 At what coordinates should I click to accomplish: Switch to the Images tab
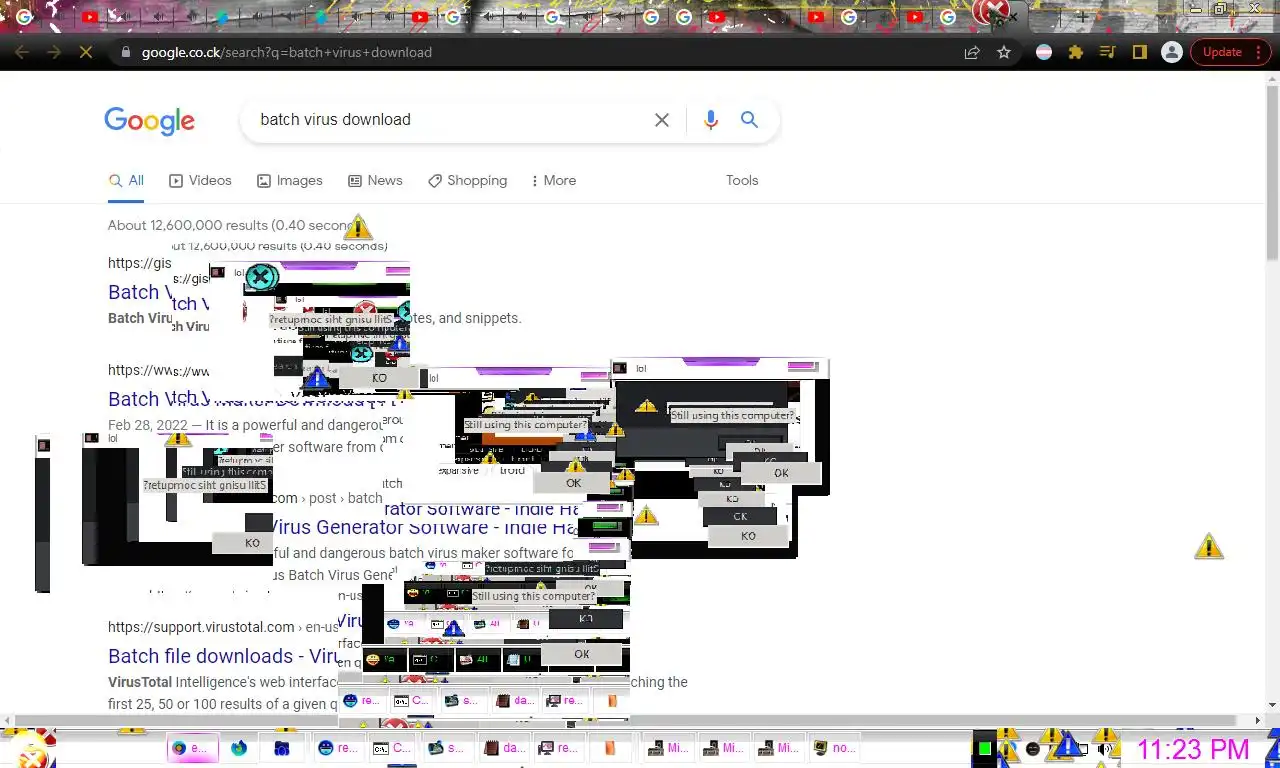(x=290, y=180)
